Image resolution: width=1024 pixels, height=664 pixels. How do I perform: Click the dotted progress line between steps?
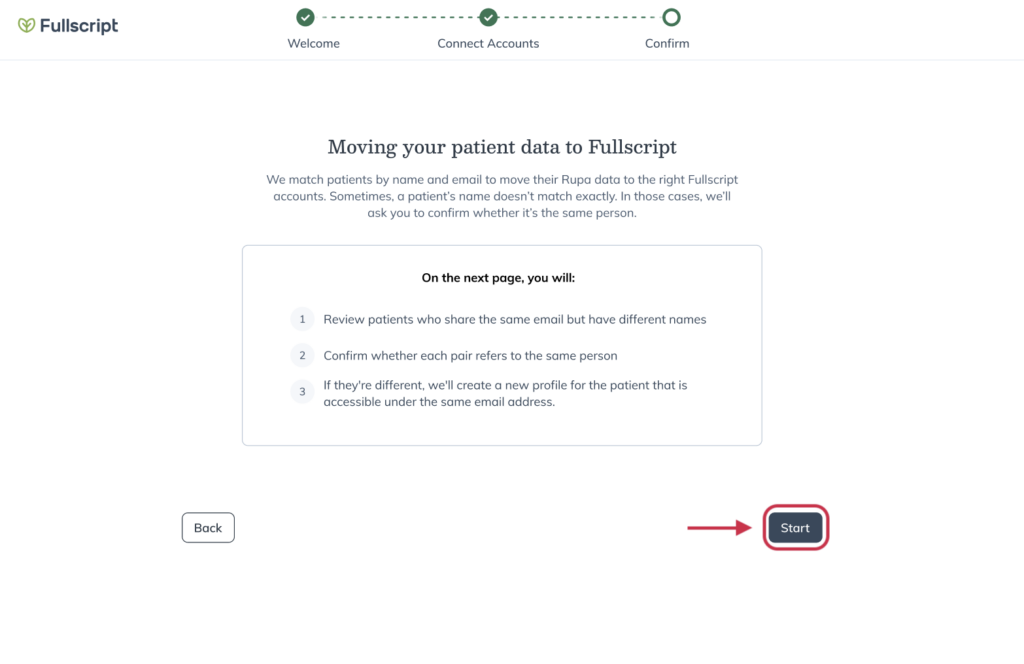(x=397, y=17)
